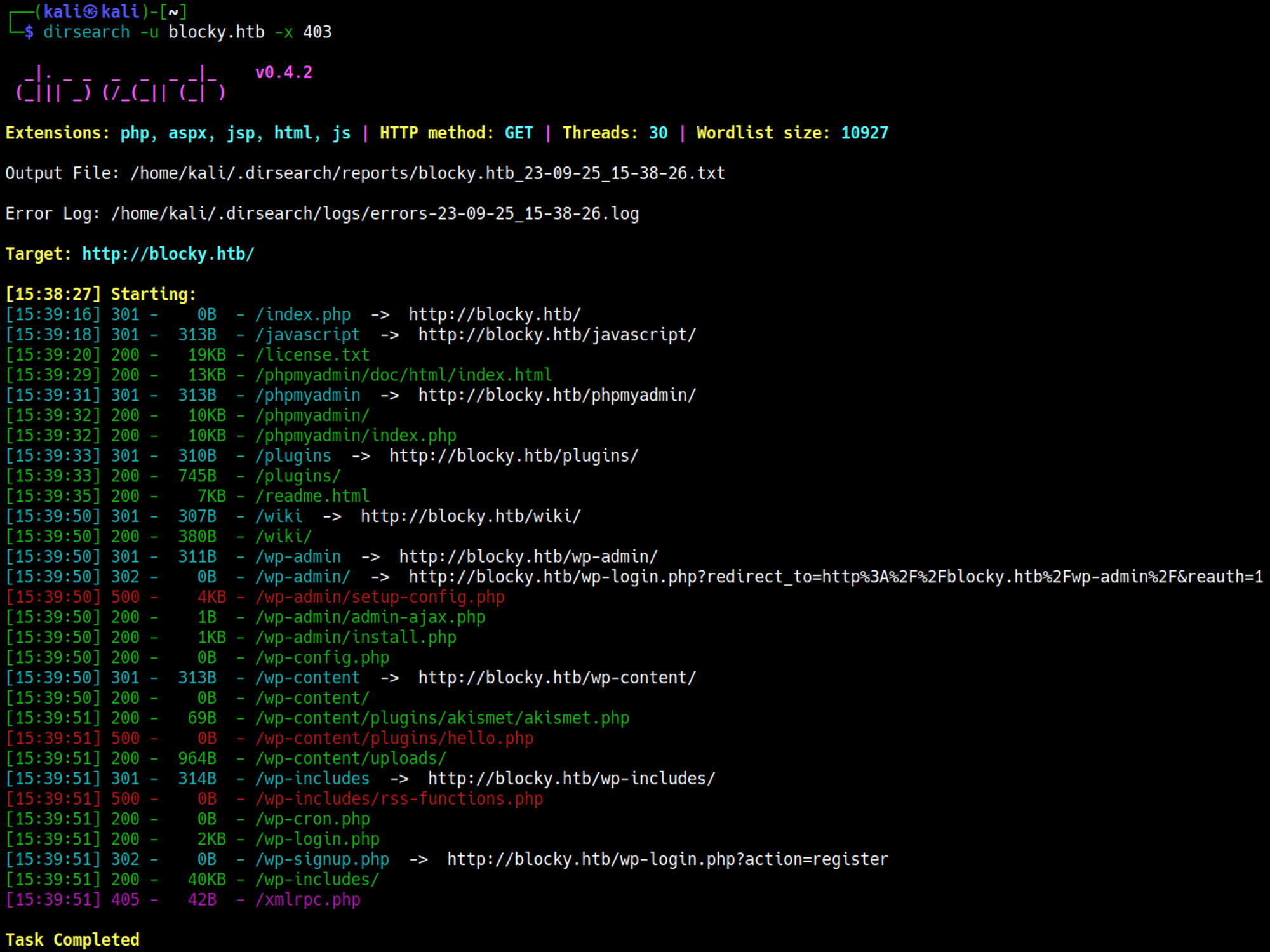Click the output file path ending .txt
Screen dimensions: 1270x952
(x=427, y=173)
